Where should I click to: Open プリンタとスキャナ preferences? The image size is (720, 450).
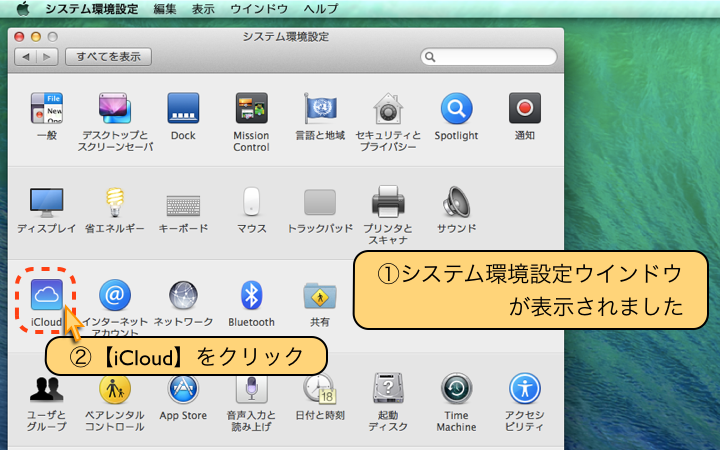point(388,202)
